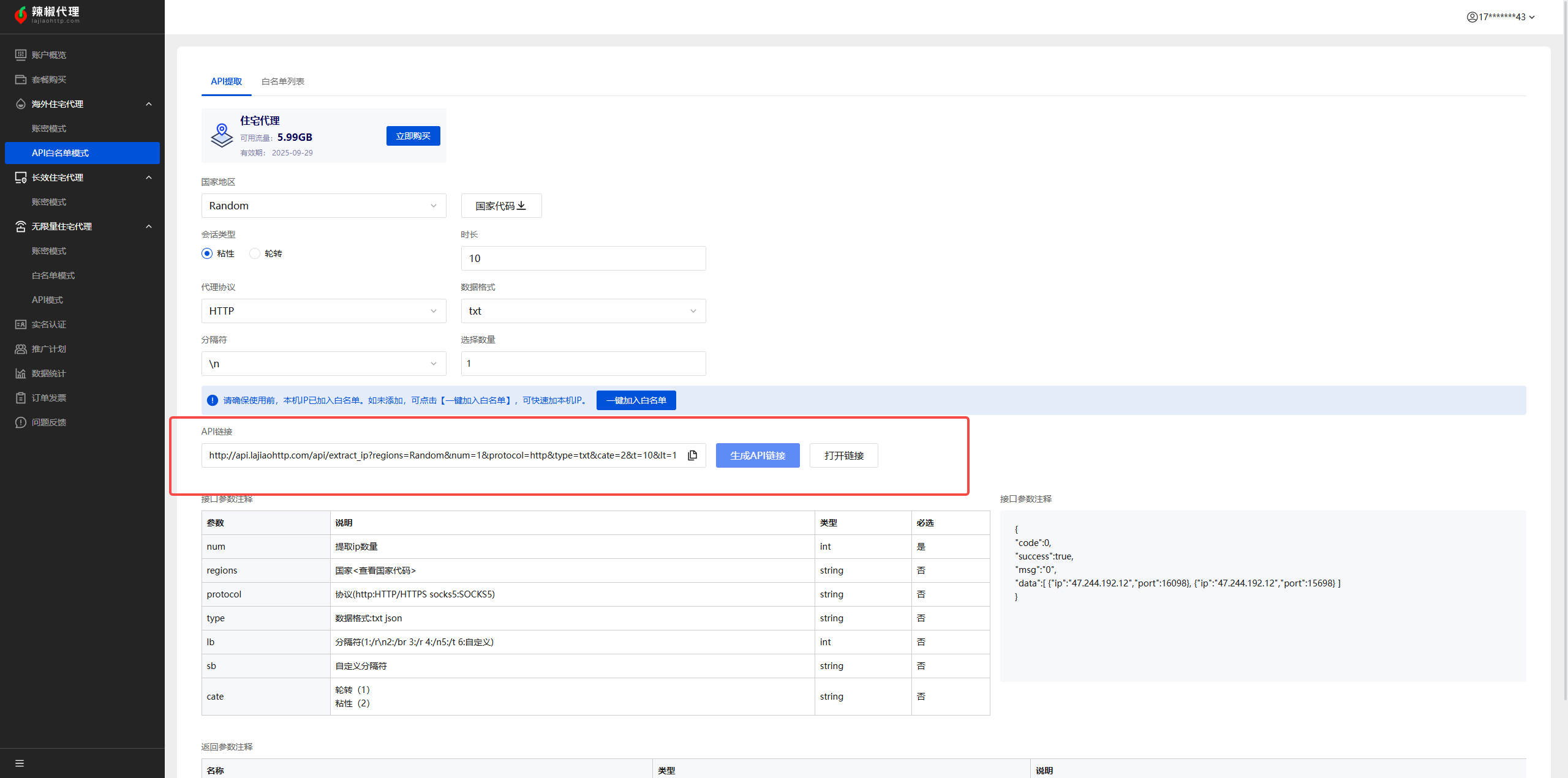Open the HTTP proxy protocol dropdown
The width and height of the screenshot is (1568, 778).
323,311
